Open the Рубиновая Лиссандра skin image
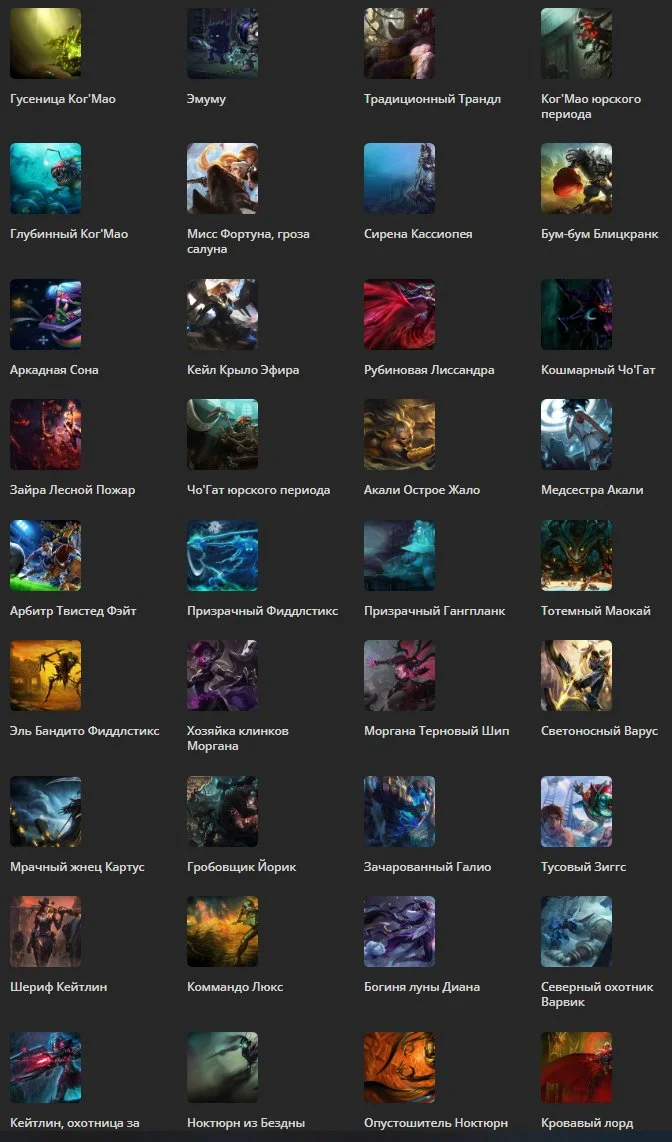 (x=399, y=314)
